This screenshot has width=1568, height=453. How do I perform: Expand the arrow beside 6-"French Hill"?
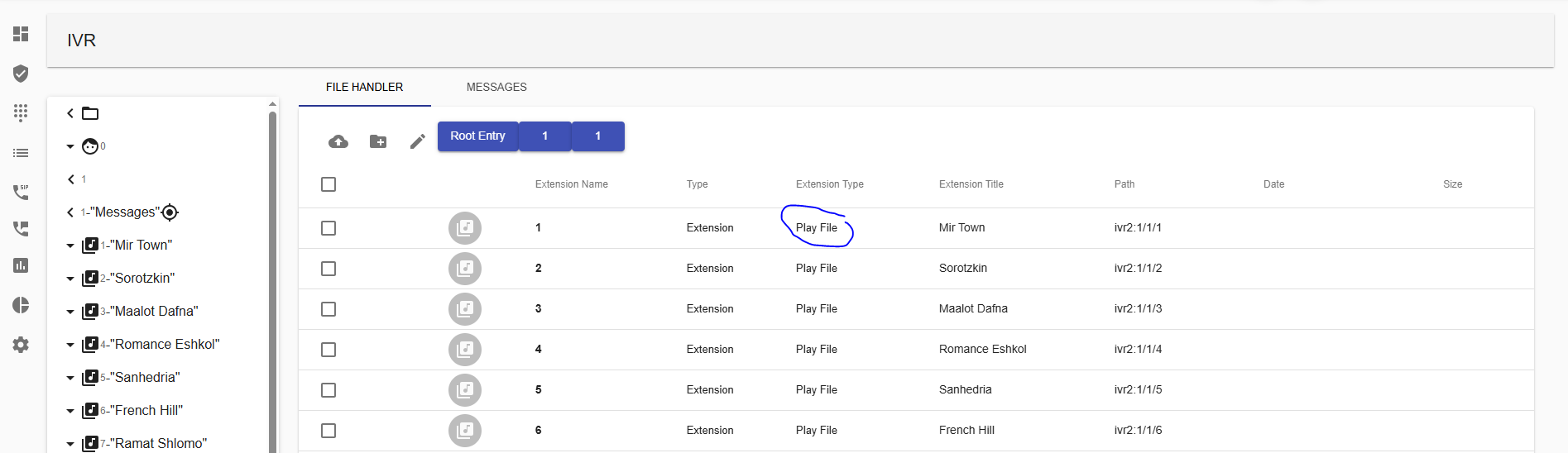click(x=70, y=411)
